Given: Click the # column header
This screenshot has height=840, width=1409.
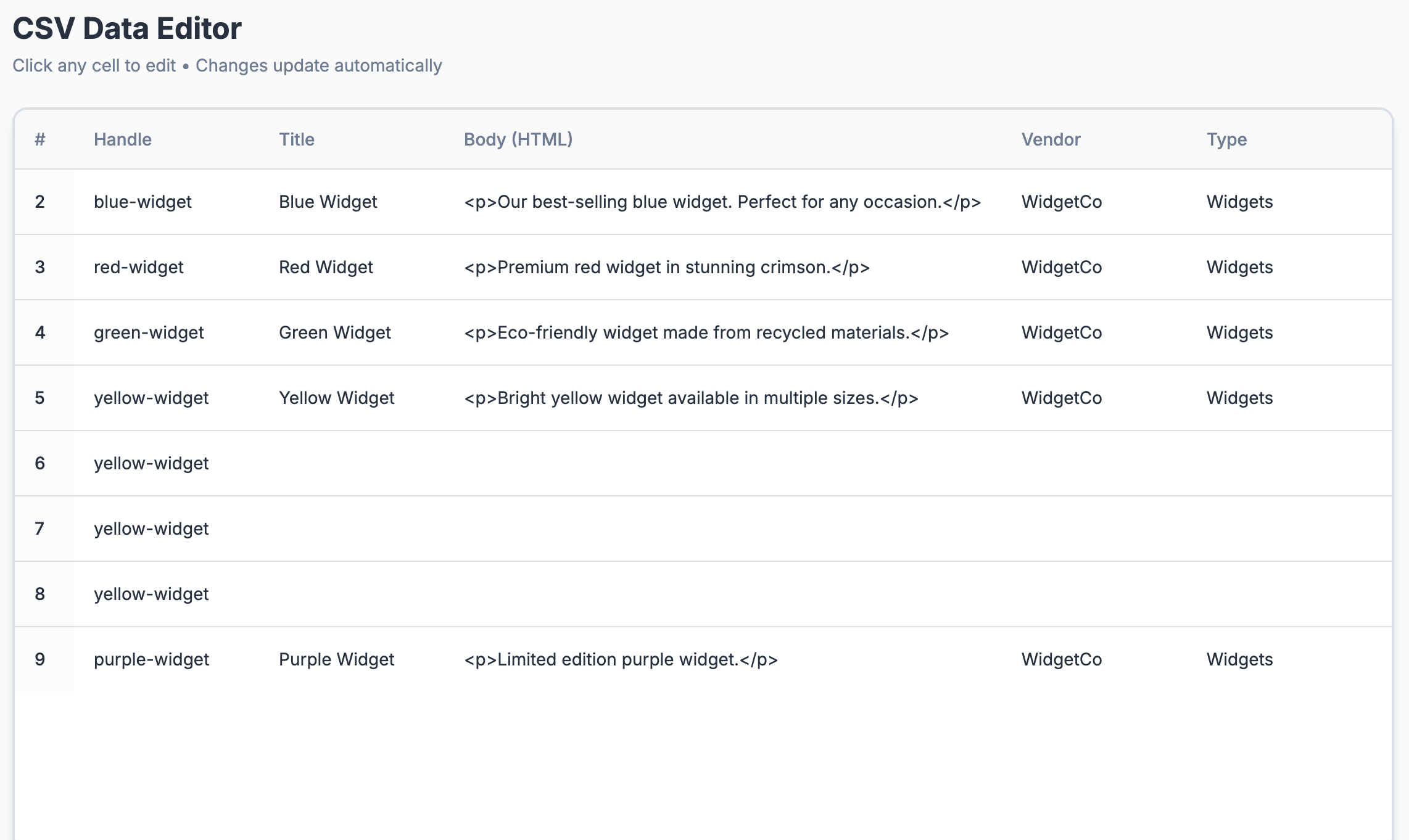Looking at the screenshot, I should coord(39,139).
